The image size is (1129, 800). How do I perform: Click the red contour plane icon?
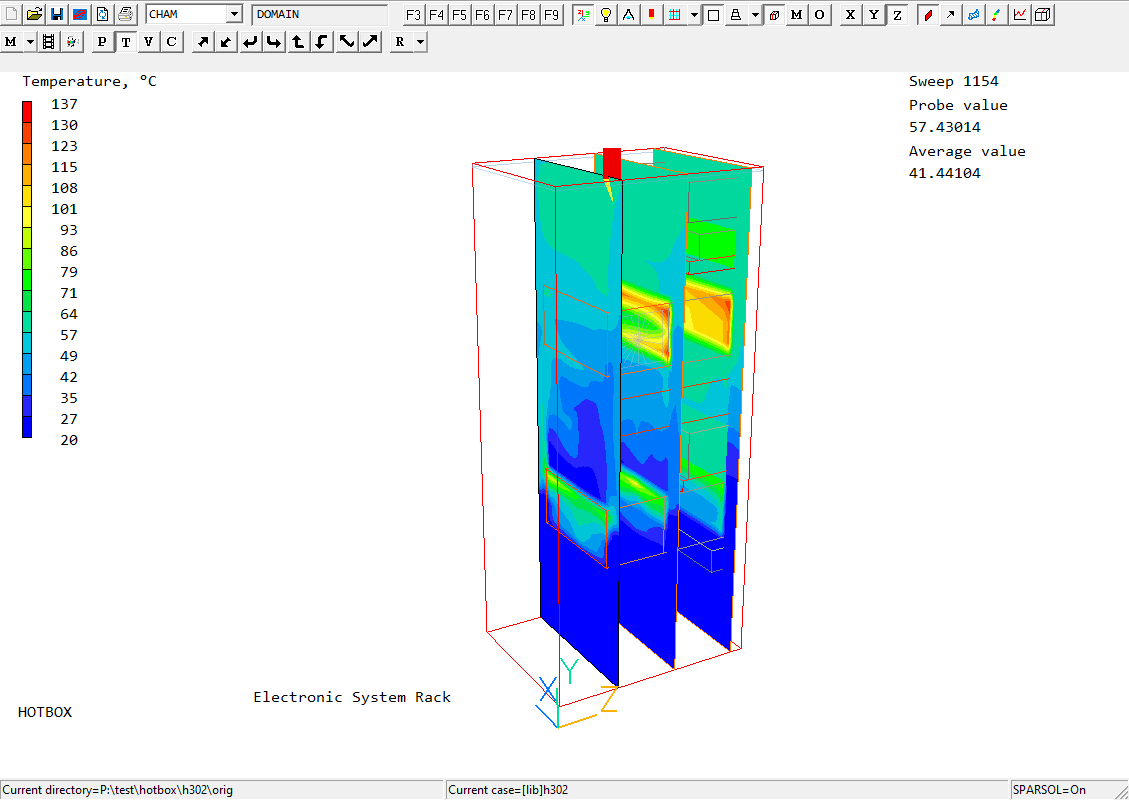pos(928,14)
